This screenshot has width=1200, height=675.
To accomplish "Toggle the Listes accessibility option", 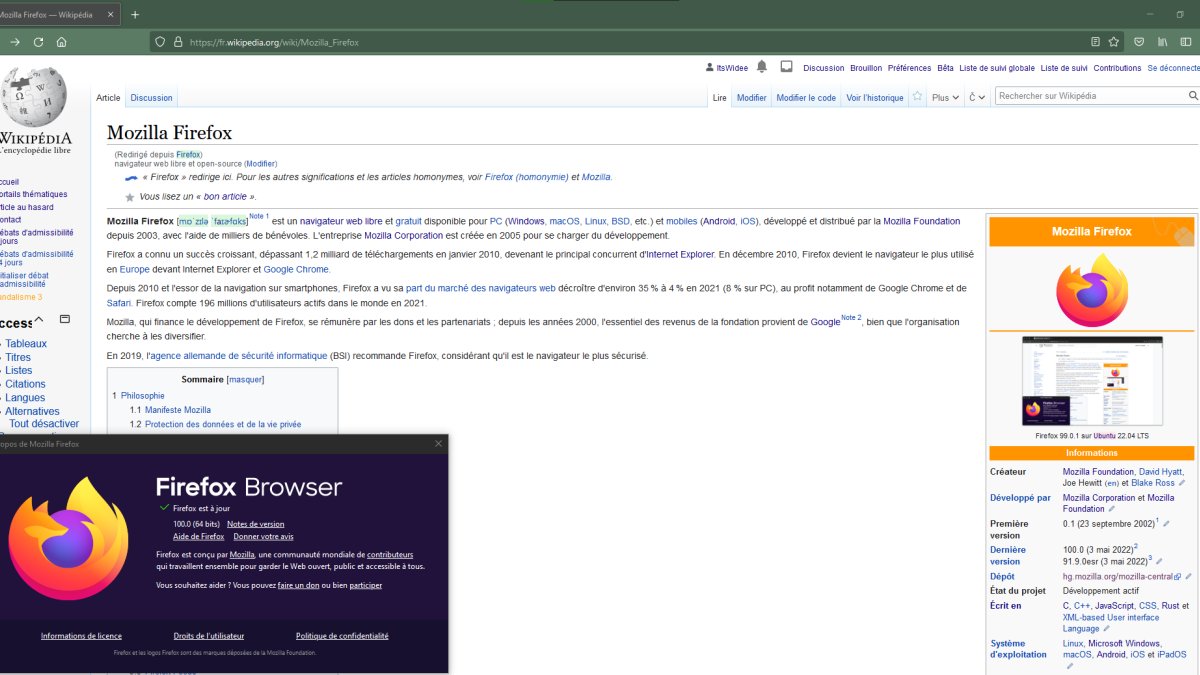I will click(19, 370).
